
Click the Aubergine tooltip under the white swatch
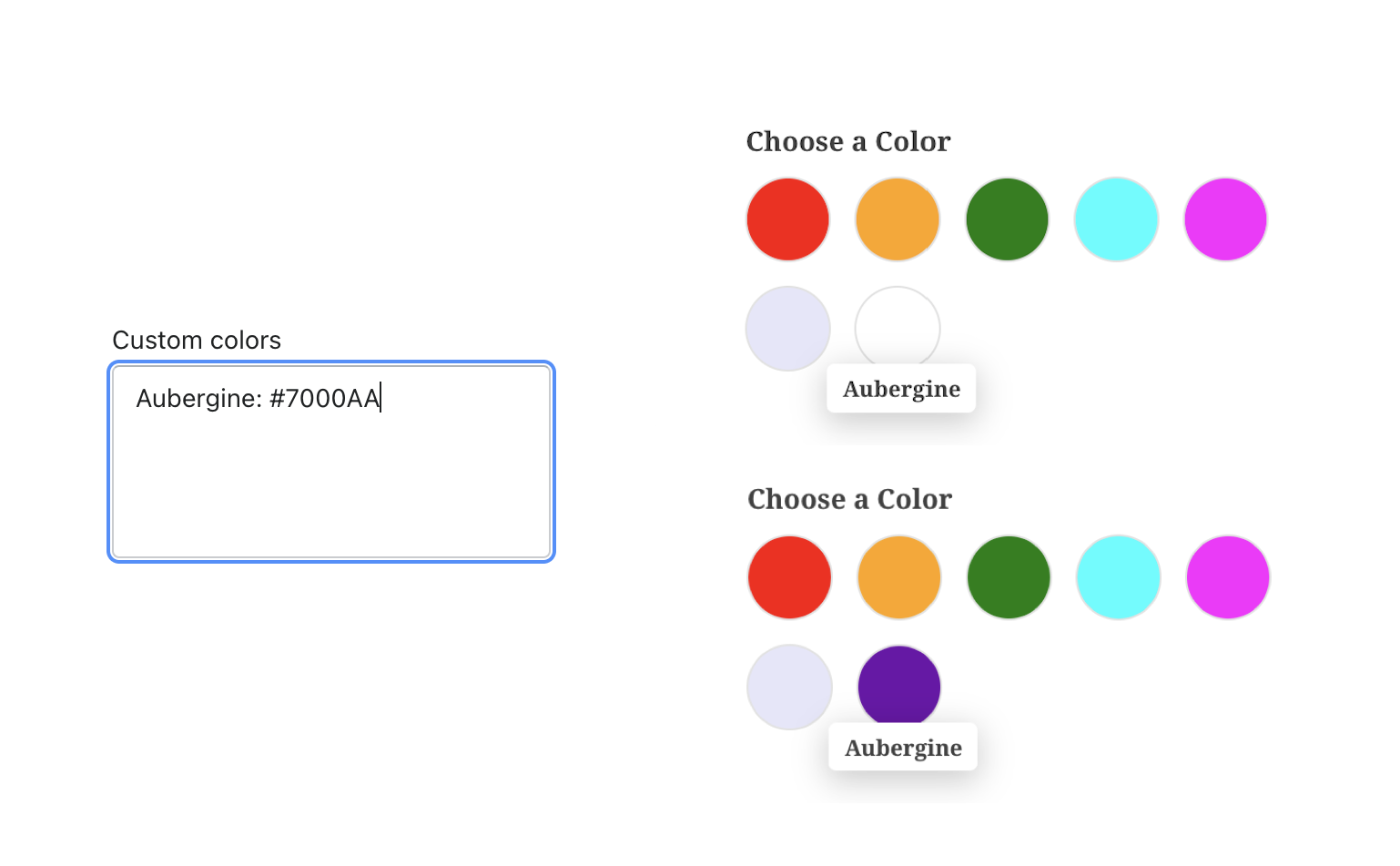click(901, 389)
